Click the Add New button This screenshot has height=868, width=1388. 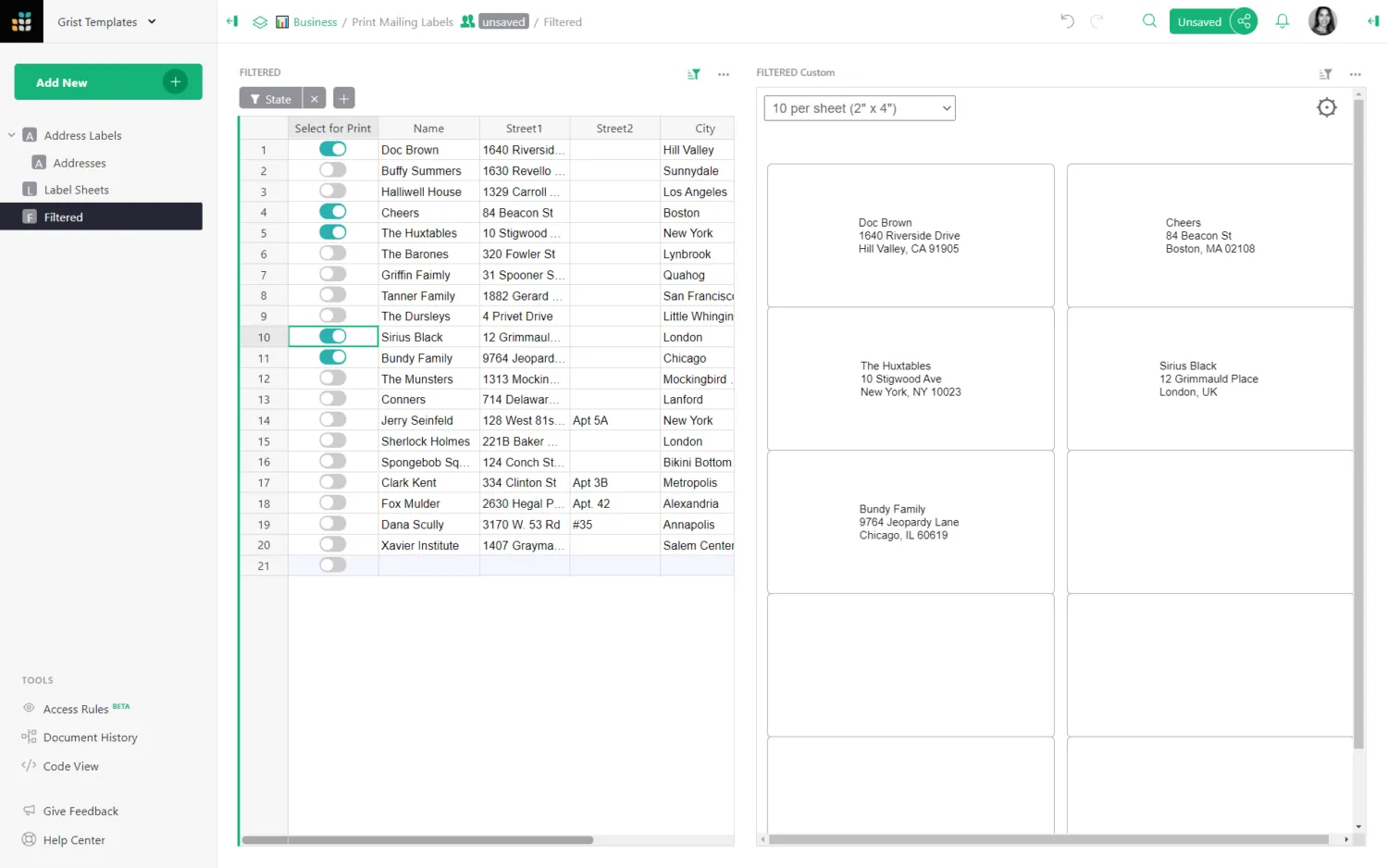point(107,81)
